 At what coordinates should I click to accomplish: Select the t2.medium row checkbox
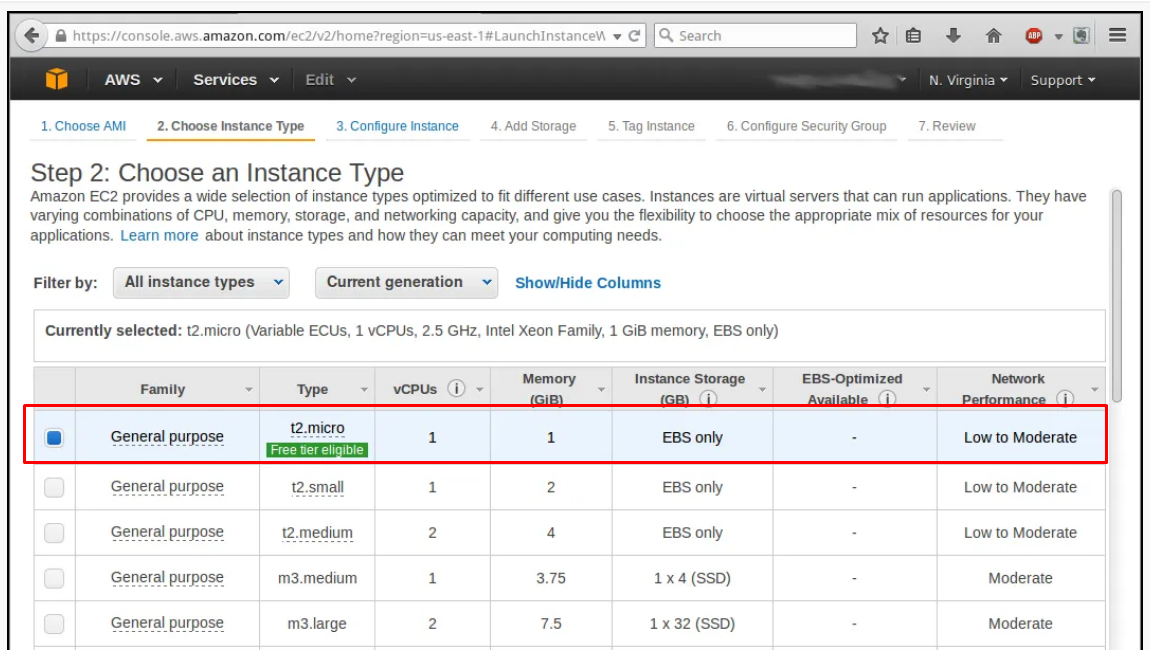click(54, 533)
